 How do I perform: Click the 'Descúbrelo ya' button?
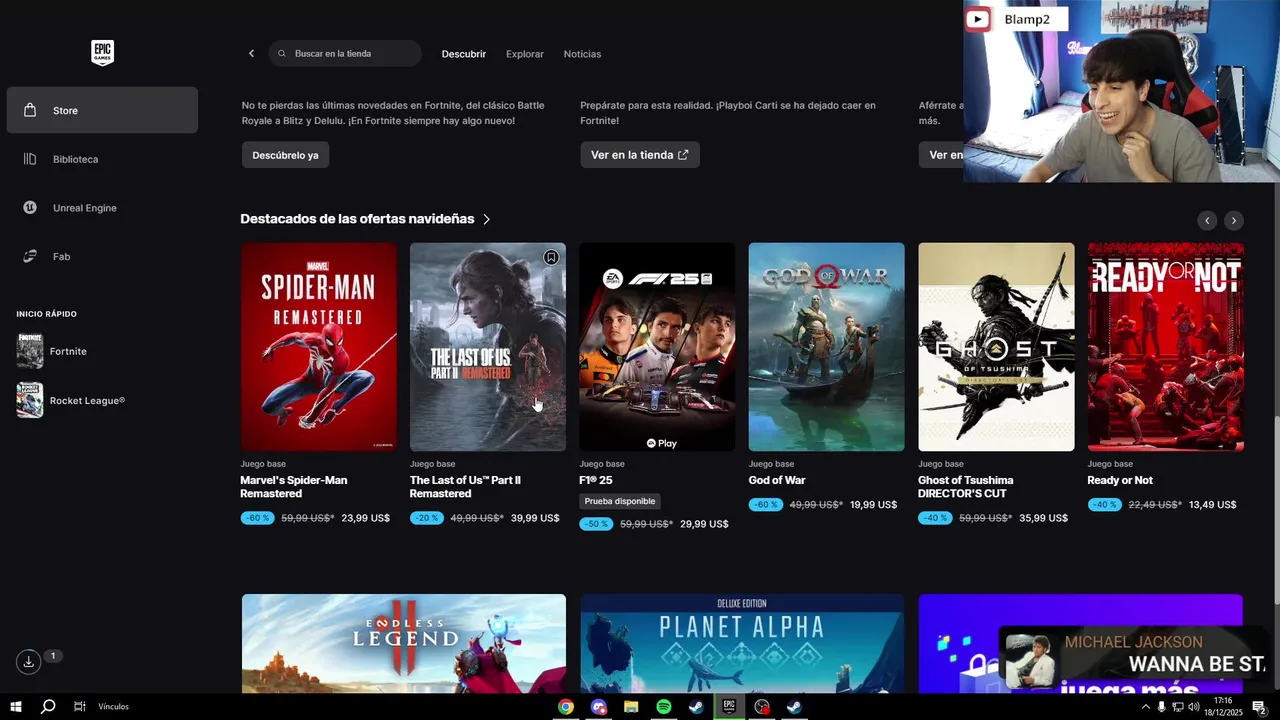pyautogui.click(x=285, y=155)
